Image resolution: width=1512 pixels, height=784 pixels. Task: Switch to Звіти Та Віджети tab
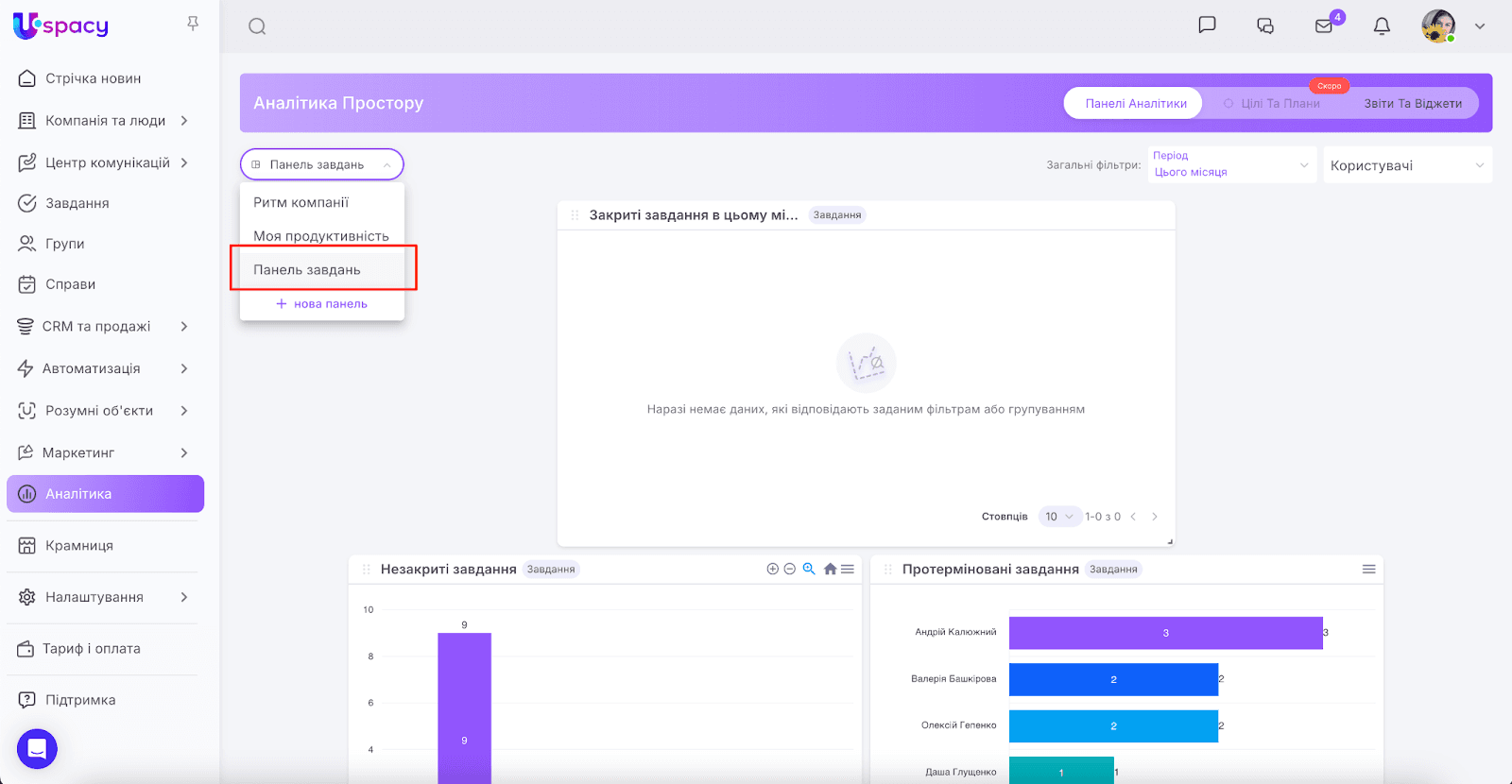tap(1412, 104)
